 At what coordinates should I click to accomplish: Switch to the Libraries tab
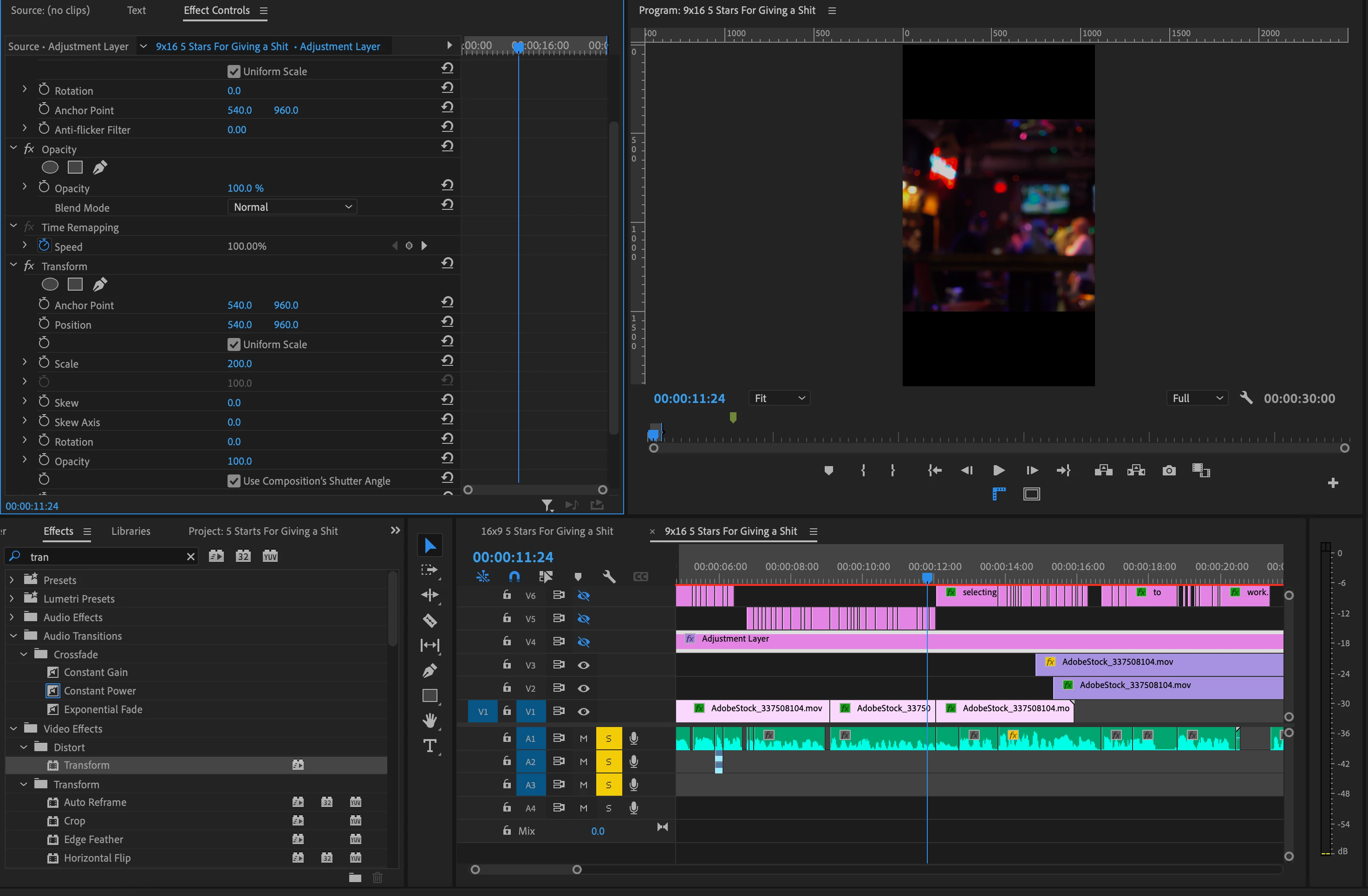pos(130,531)
